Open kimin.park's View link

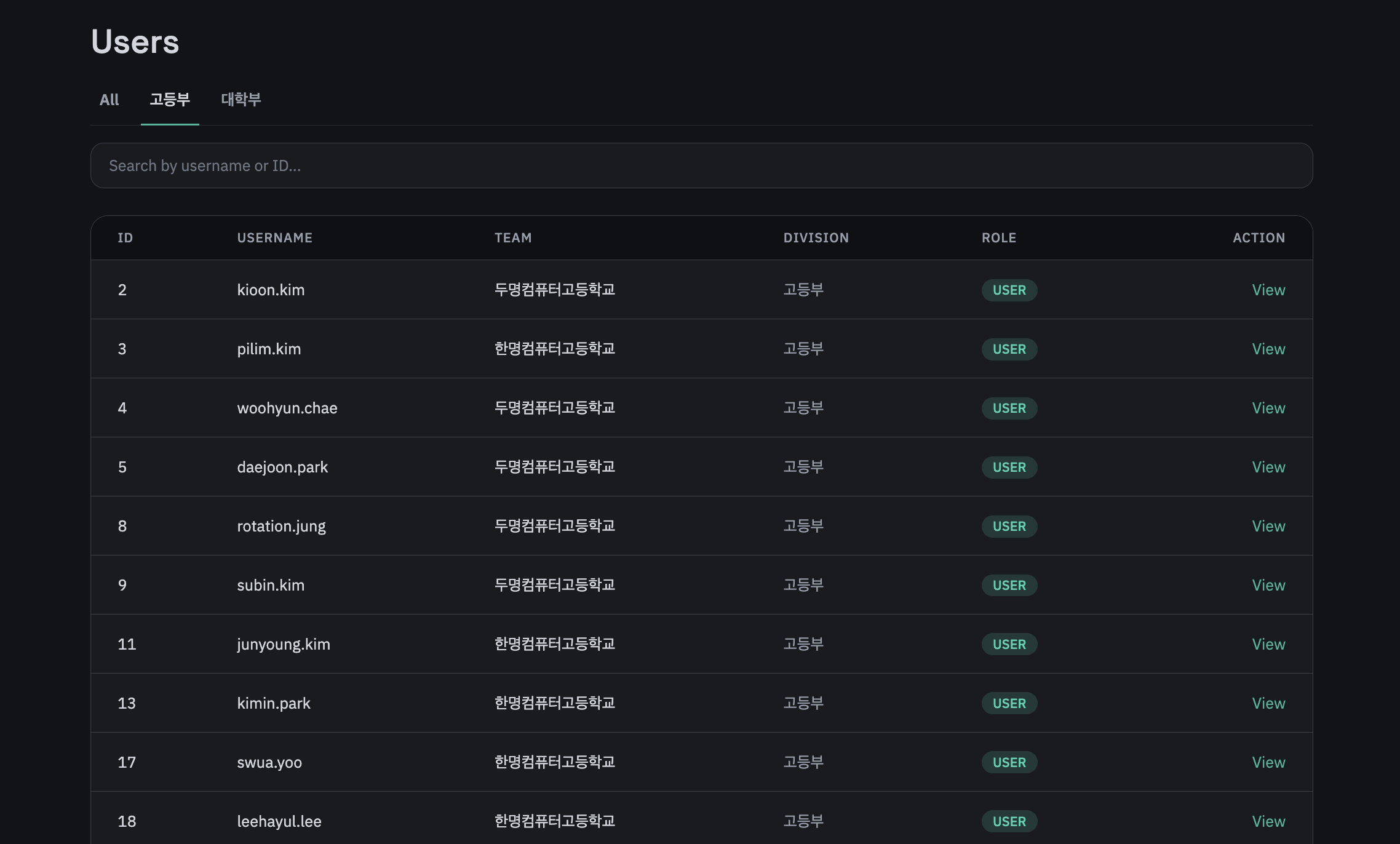coord(1268,704)
